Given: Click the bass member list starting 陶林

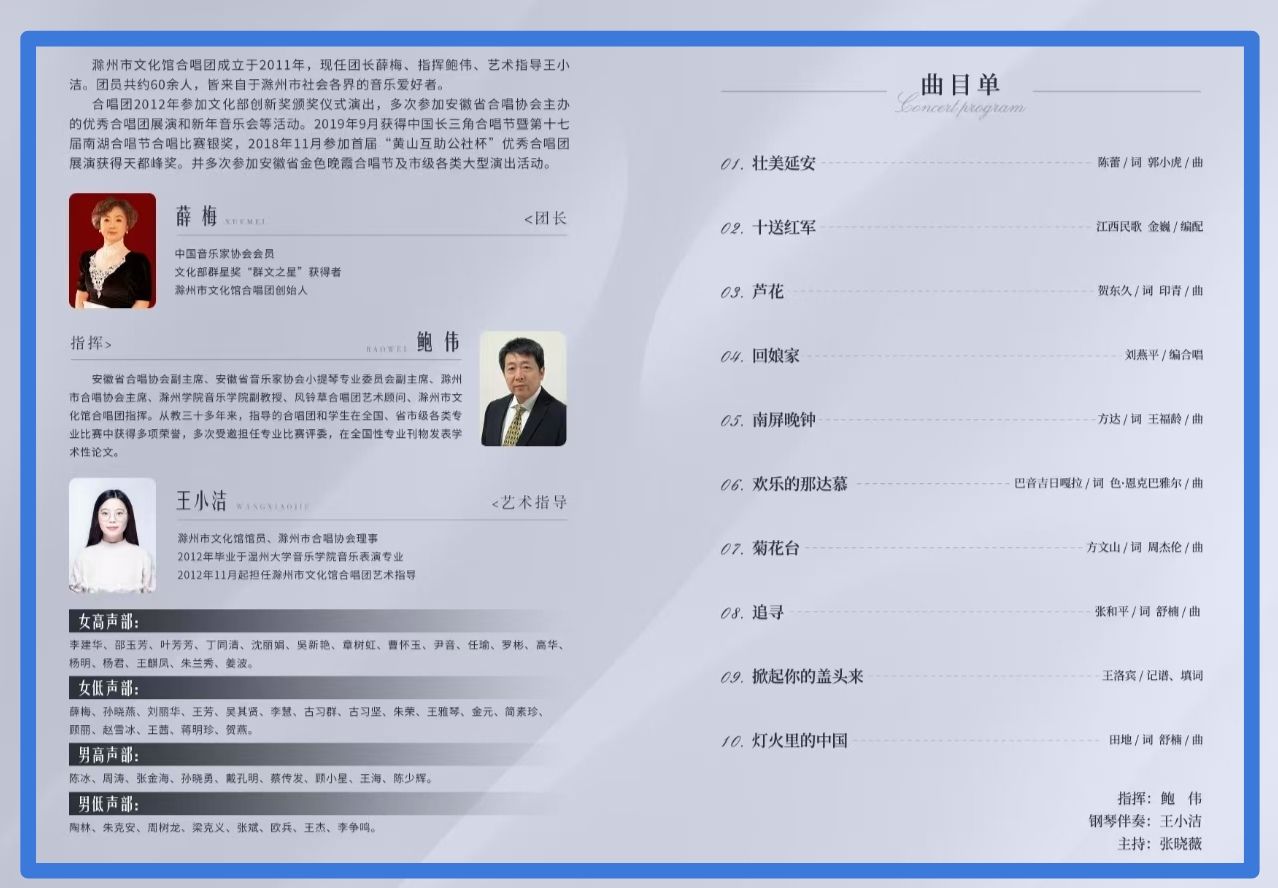Looking at the screenshot, I should point(223,828).
